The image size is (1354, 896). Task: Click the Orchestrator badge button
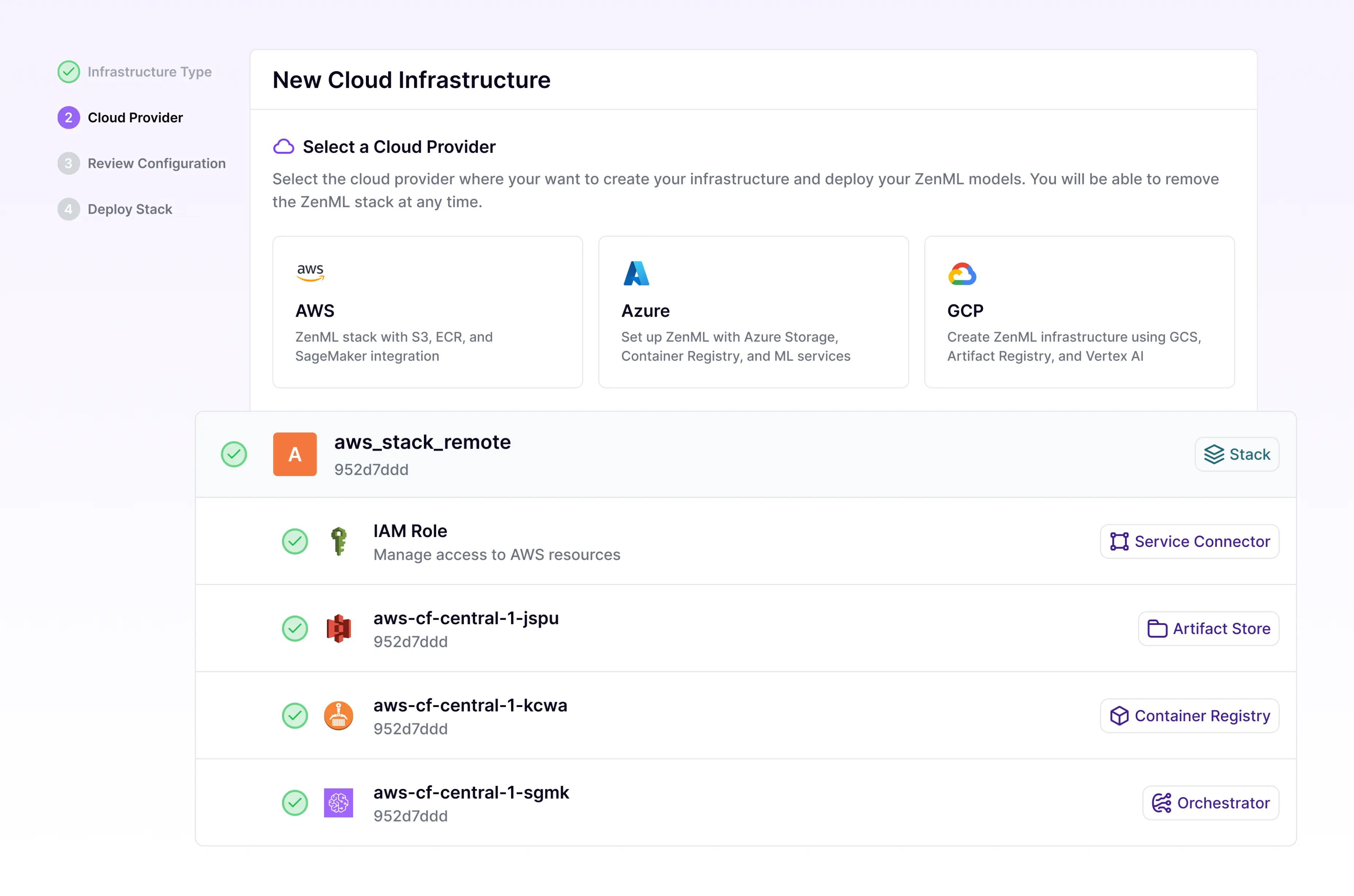[x=1211, y=803]
